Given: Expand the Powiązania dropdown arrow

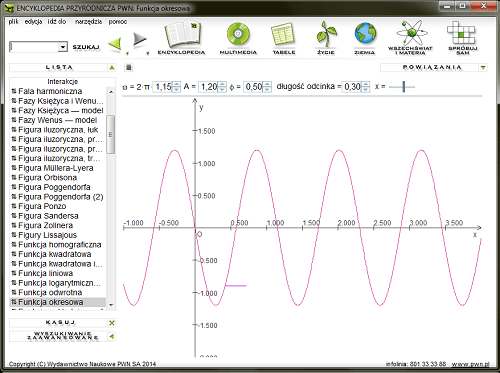Looking at the screenshot, I should [483, 68].
